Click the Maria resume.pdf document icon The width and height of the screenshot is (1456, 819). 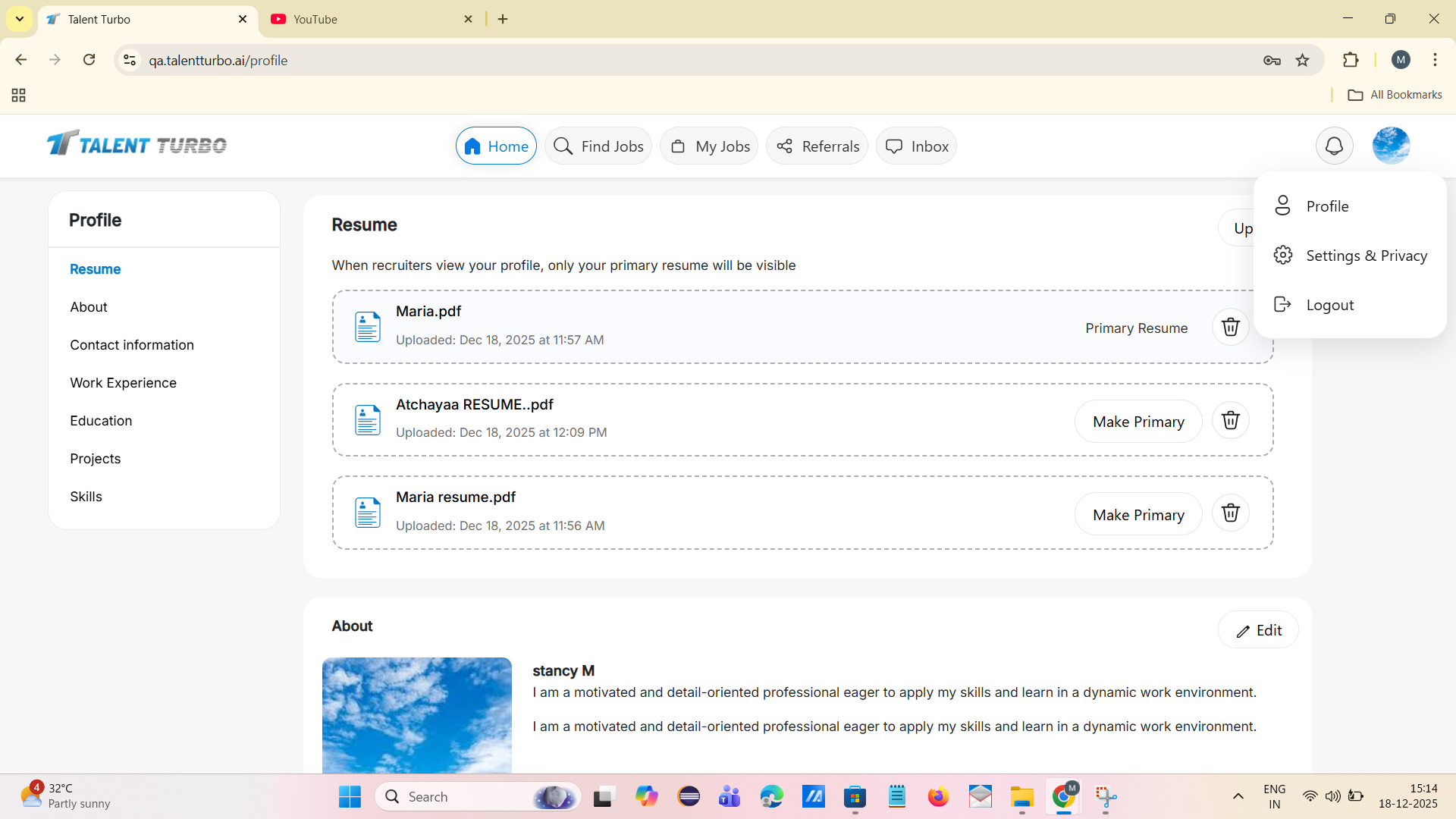pos(368,513)
